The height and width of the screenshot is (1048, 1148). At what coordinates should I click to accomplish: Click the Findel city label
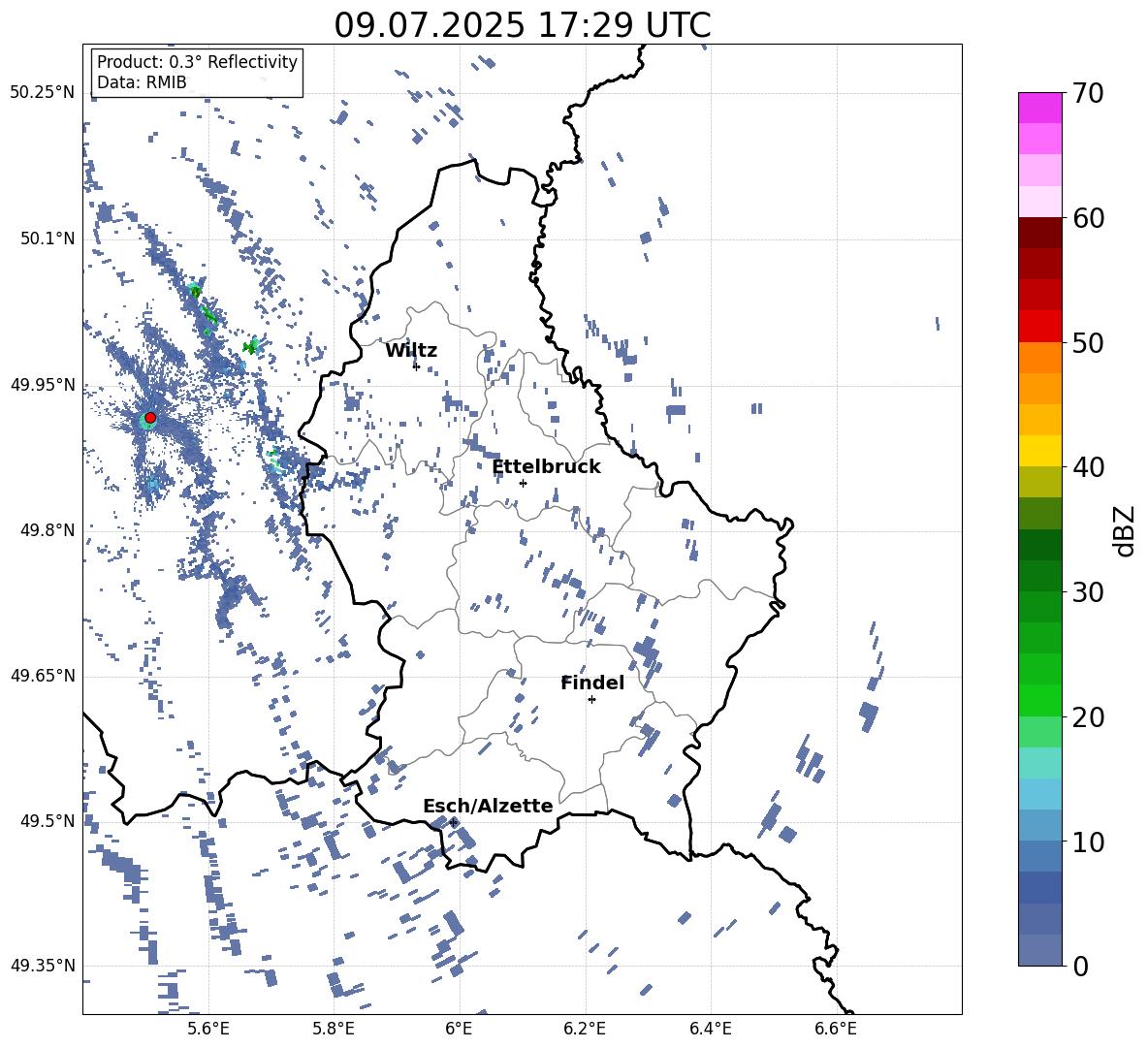coord(592,683)
